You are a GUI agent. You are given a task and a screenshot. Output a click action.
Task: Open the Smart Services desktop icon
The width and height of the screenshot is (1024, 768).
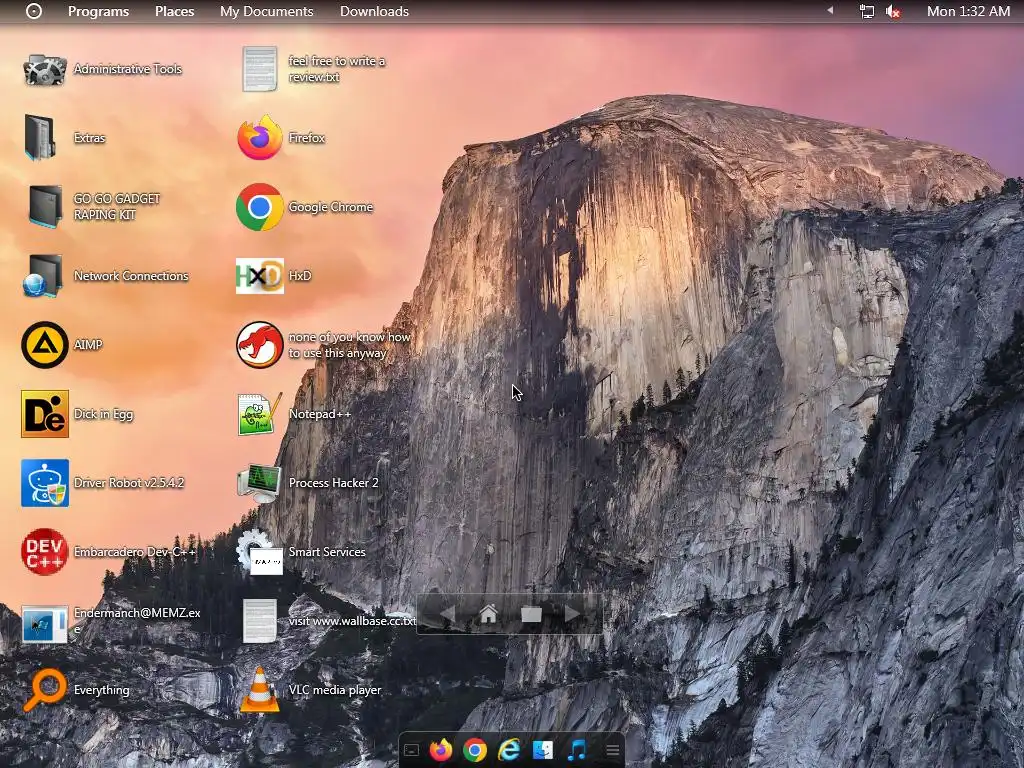(260, 552)
